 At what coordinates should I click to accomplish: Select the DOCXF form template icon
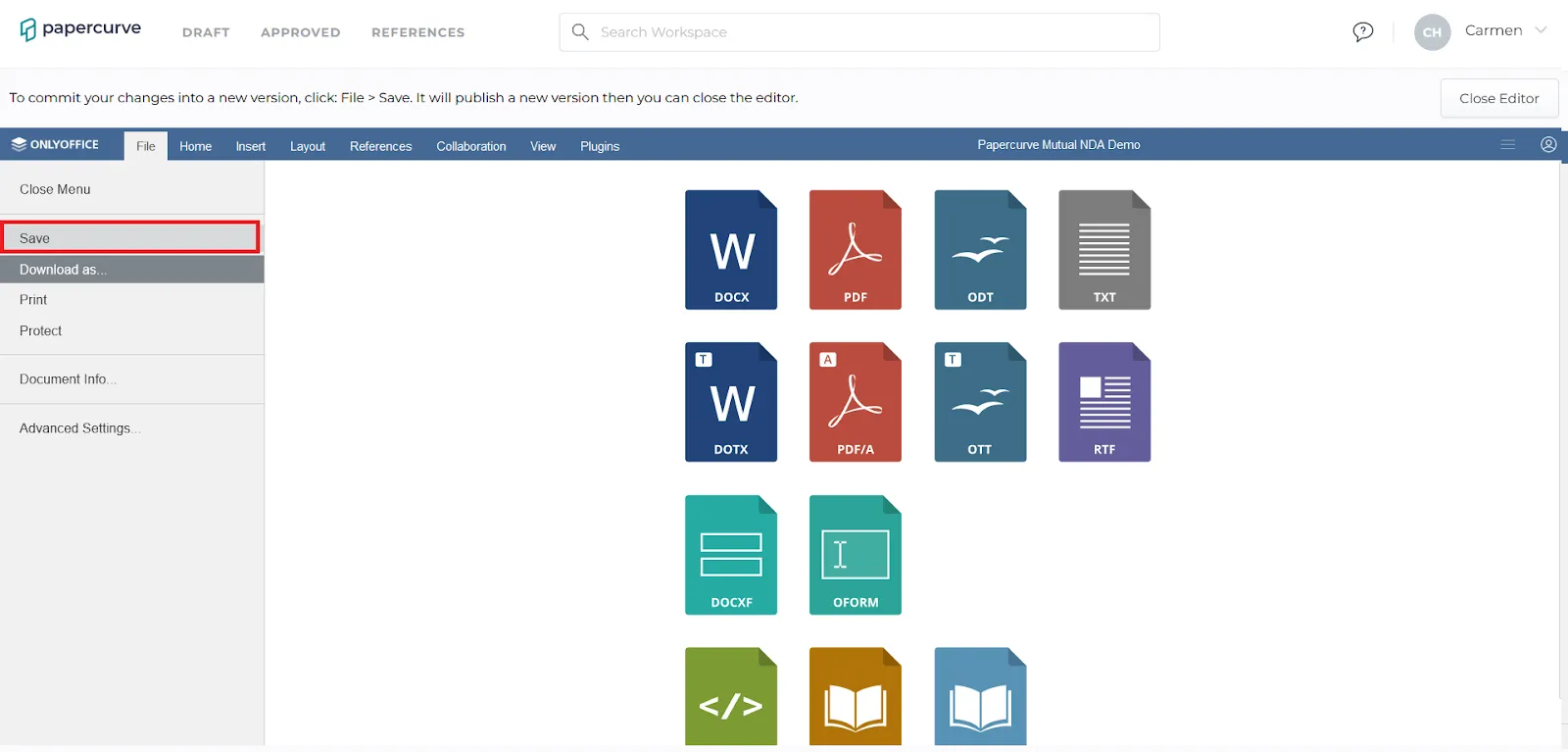pos(731,555)
